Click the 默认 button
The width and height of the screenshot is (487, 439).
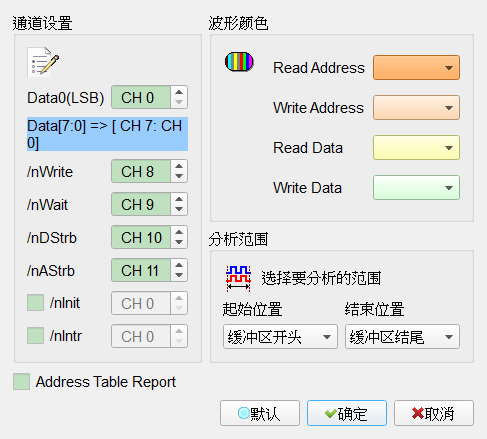coord(260,413)
